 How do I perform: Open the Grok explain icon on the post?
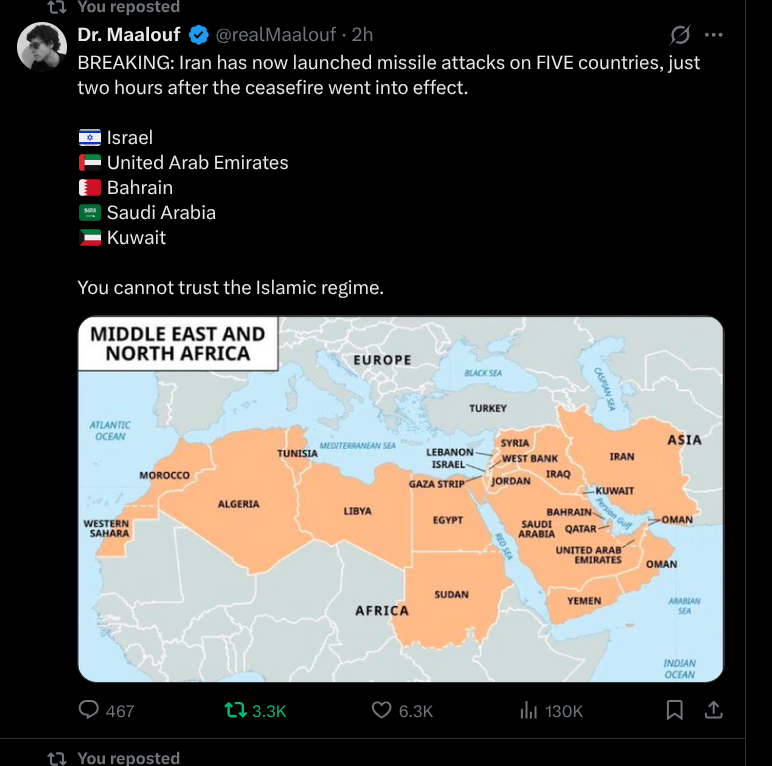680,35
